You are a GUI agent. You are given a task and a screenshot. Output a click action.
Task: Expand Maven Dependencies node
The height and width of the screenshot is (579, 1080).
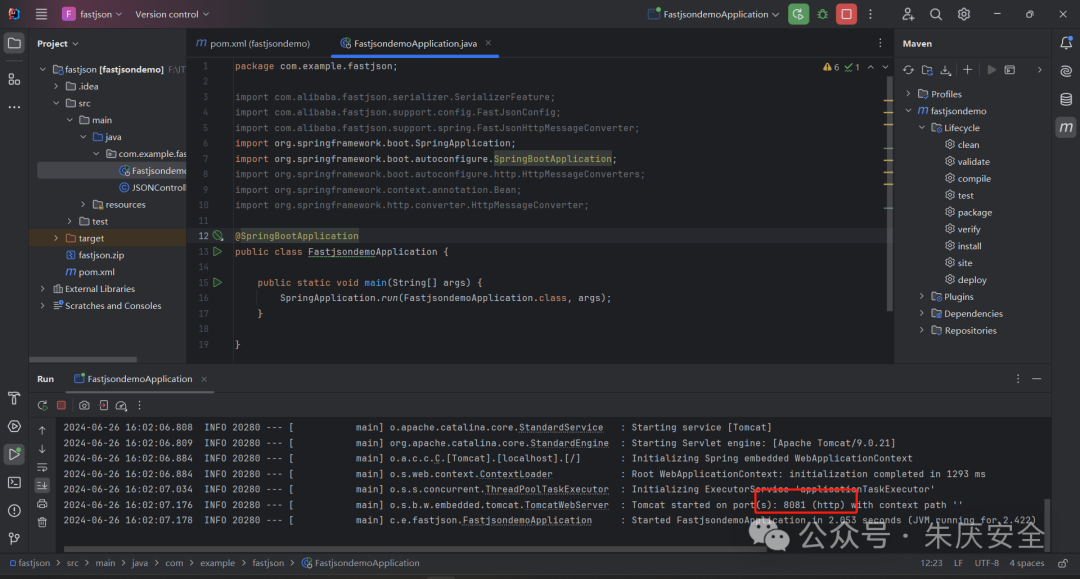pyautogui.click(x=922, y=313)
